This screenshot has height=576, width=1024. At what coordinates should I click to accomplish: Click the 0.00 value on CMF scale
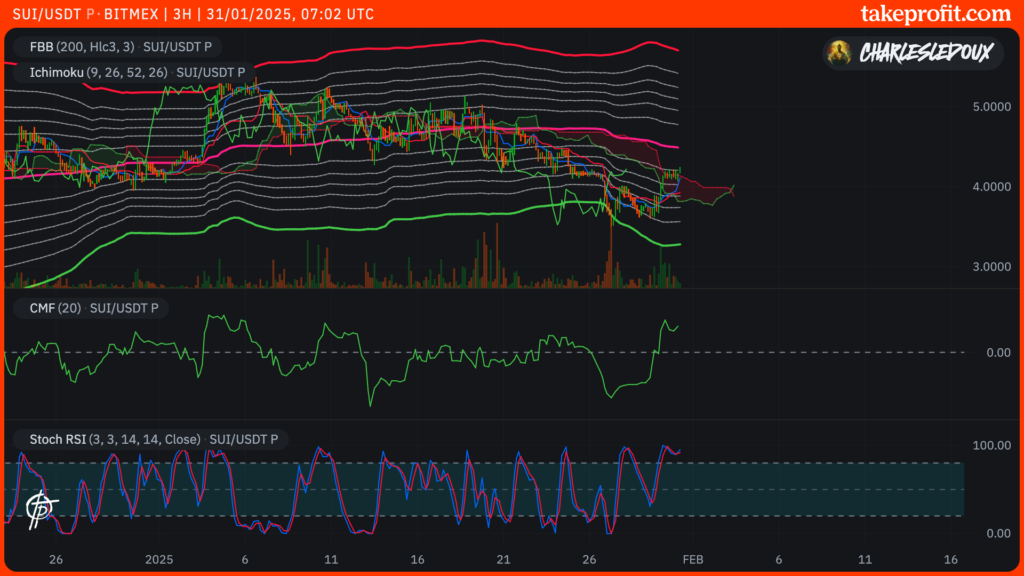(x=1001, y=352)
